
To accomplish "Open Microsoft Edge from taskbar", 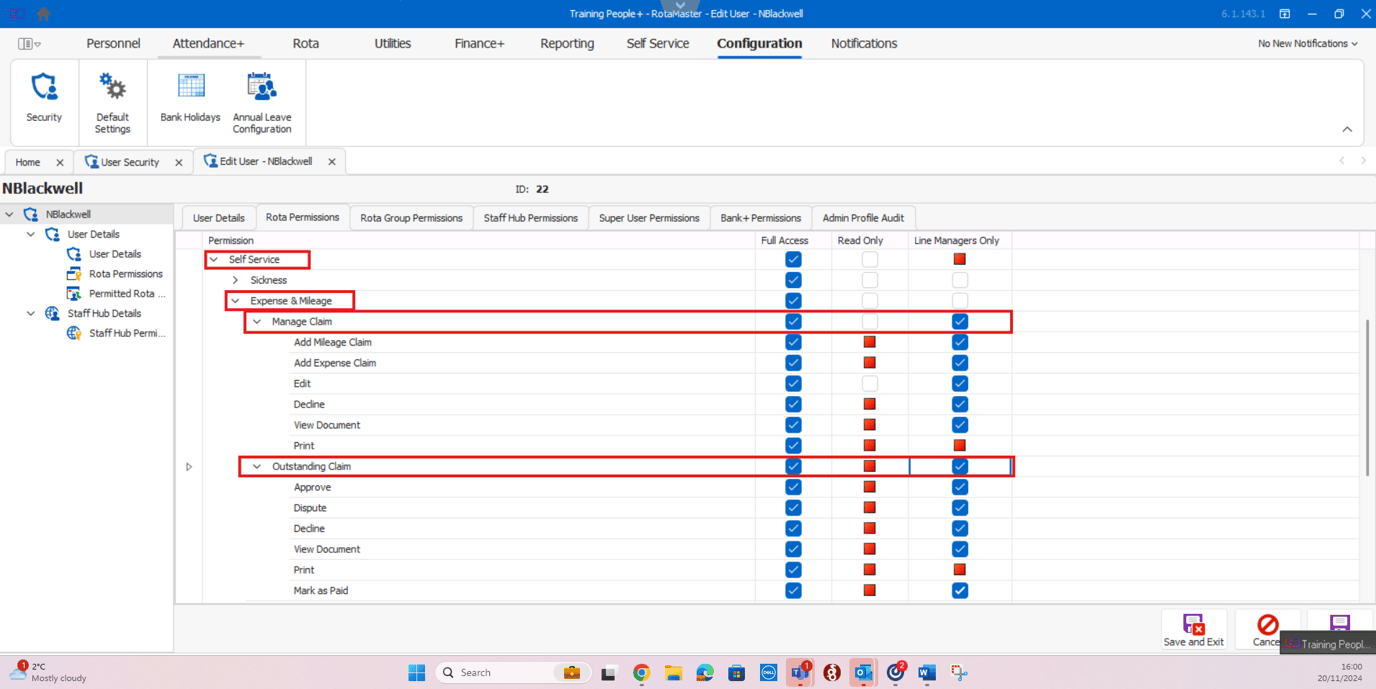I will click(705, 673).
